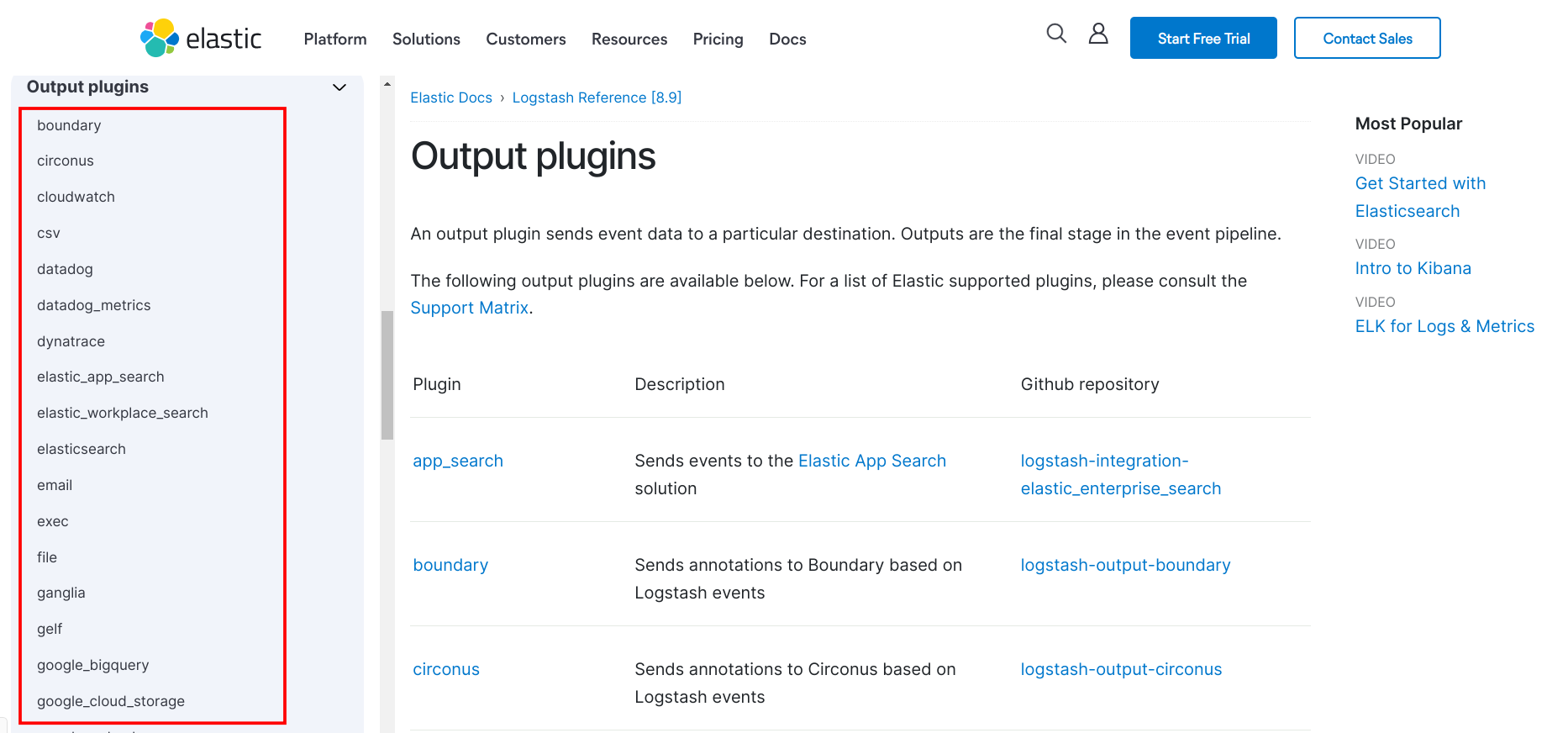1568x733 pixels.
Task: Select ganglia in the sidebar
Action: [61, 593]
